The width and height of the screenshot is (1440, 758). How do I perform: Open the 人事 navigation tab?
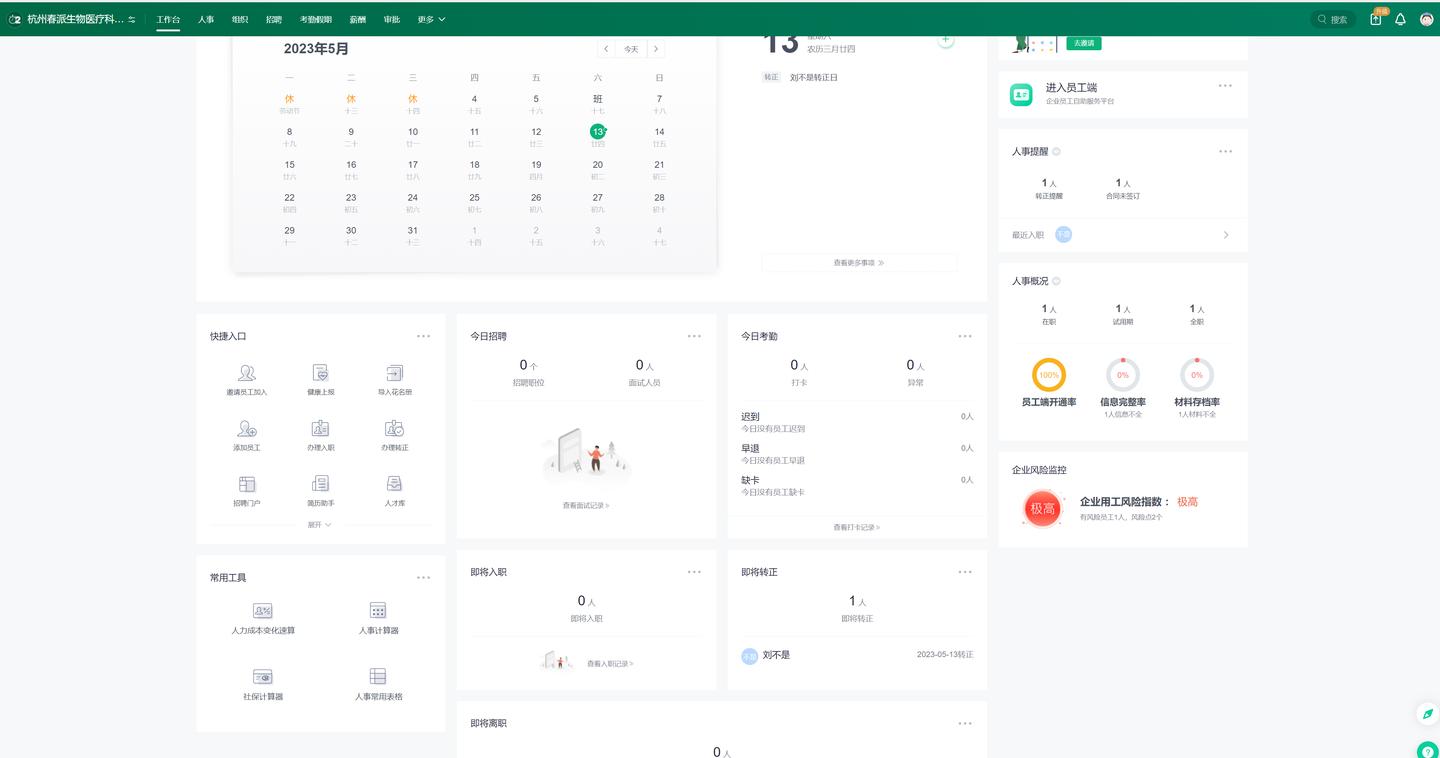click(x=206, y=19)
